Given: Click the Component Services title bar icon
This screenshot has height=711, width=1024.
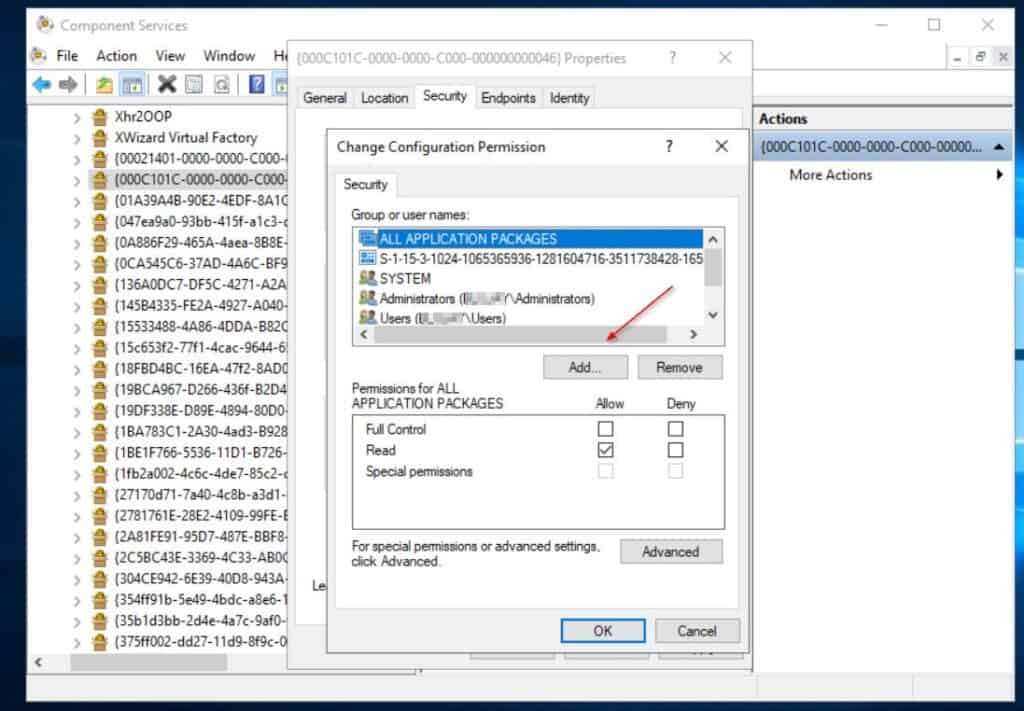Looking at the screenshot, I should pyautogui.click(x=45, y=25).
